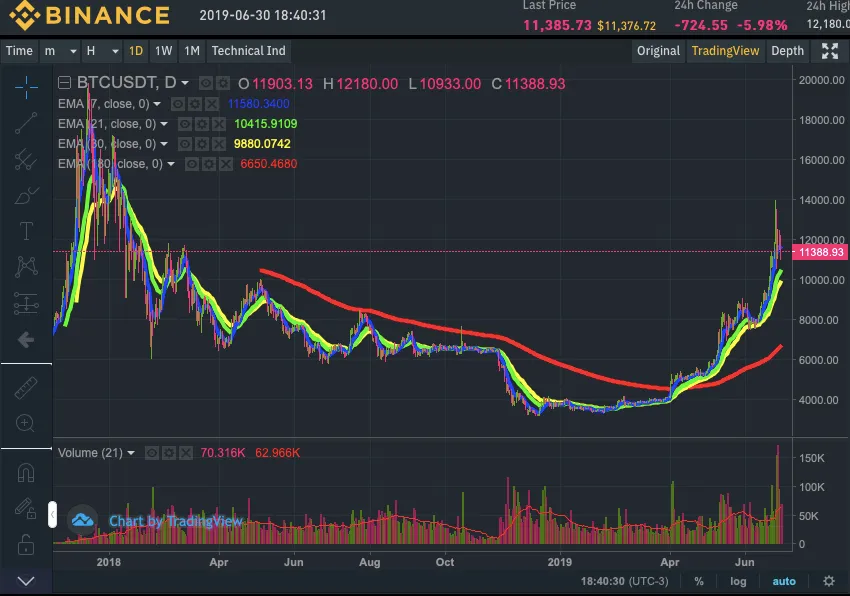Toggle percent scale mode

point(699,581)
